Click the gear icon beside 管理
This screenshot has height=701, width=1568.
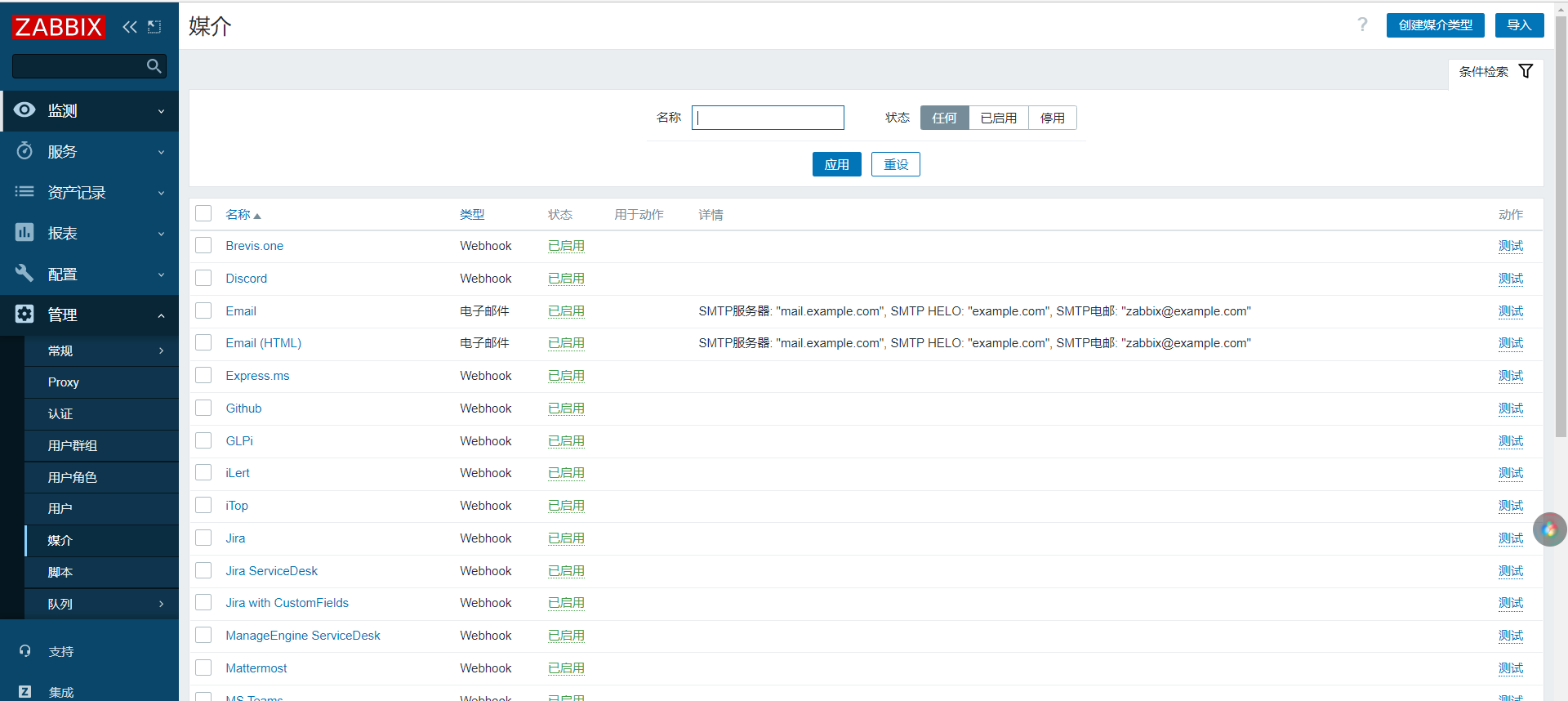(24, 315)
